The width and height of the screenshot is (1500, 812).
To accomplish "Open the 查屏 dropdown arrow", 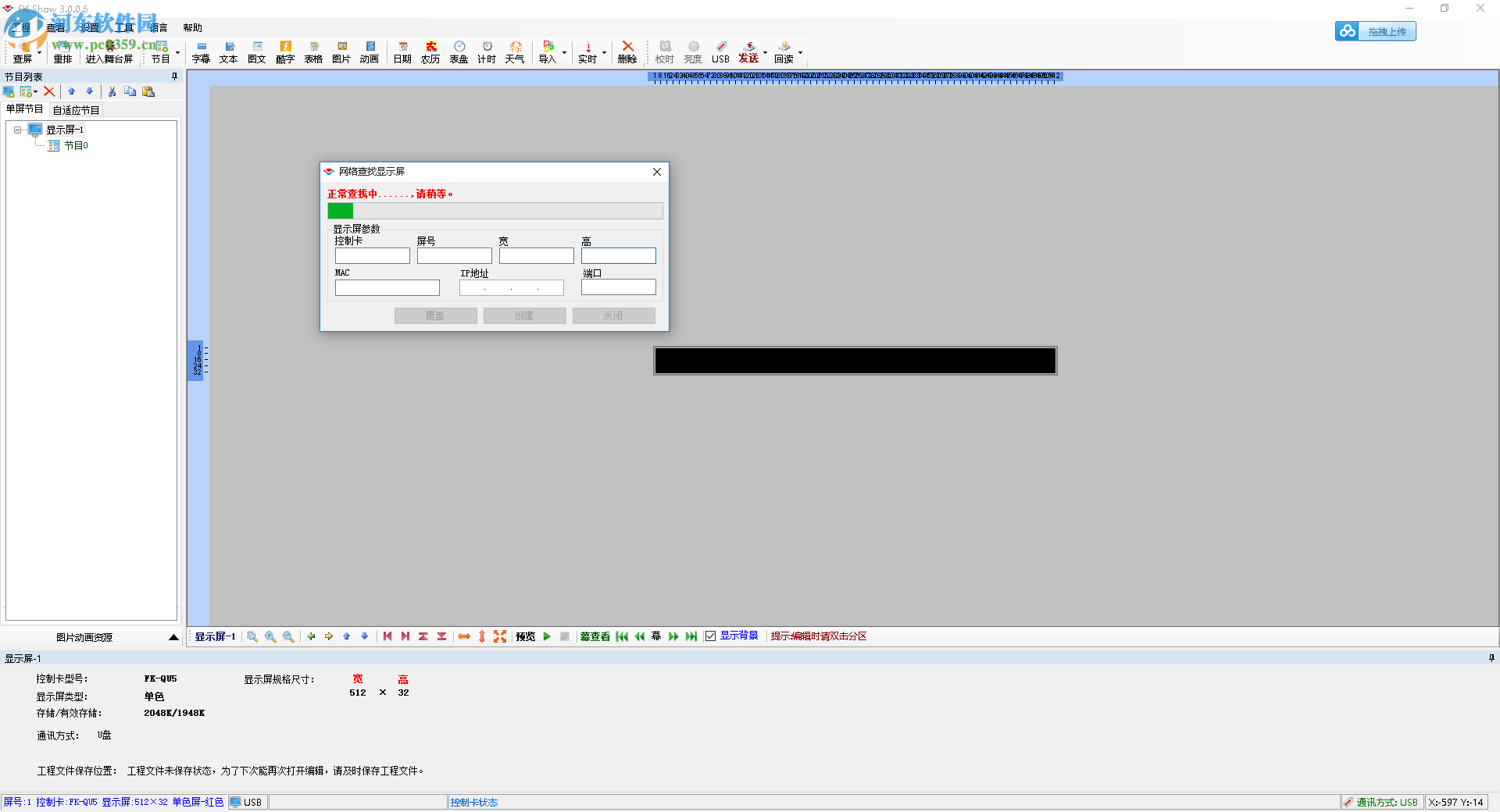I will coord(39,53).
